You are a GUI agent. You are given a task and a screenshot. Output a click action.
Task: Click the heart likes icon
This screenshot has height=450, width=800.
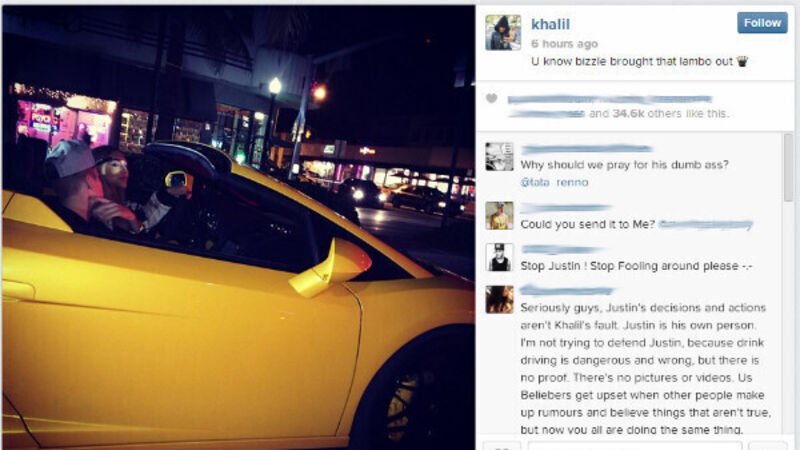[491, 98]
